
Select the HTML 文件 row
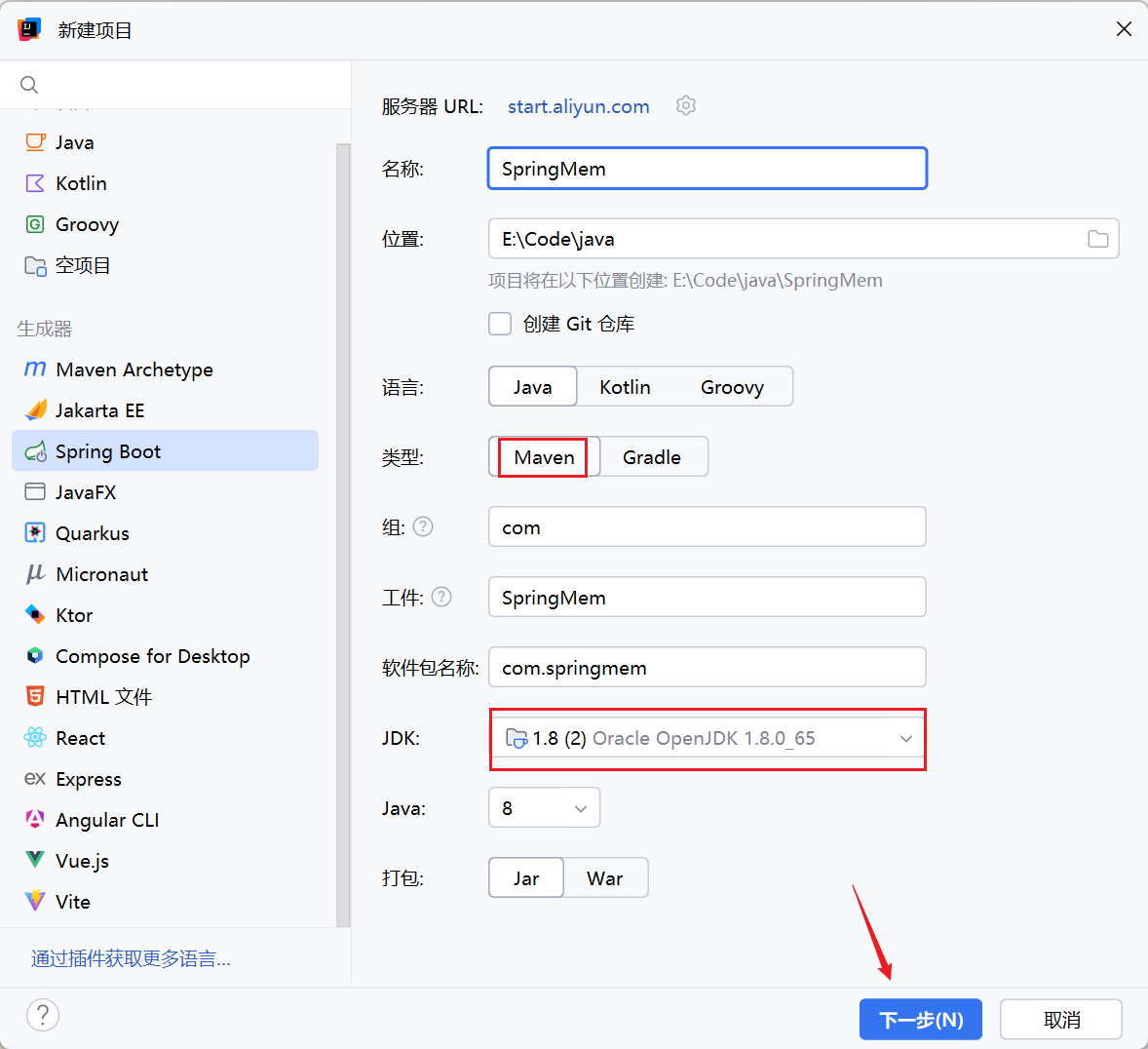tap(166, 697)
